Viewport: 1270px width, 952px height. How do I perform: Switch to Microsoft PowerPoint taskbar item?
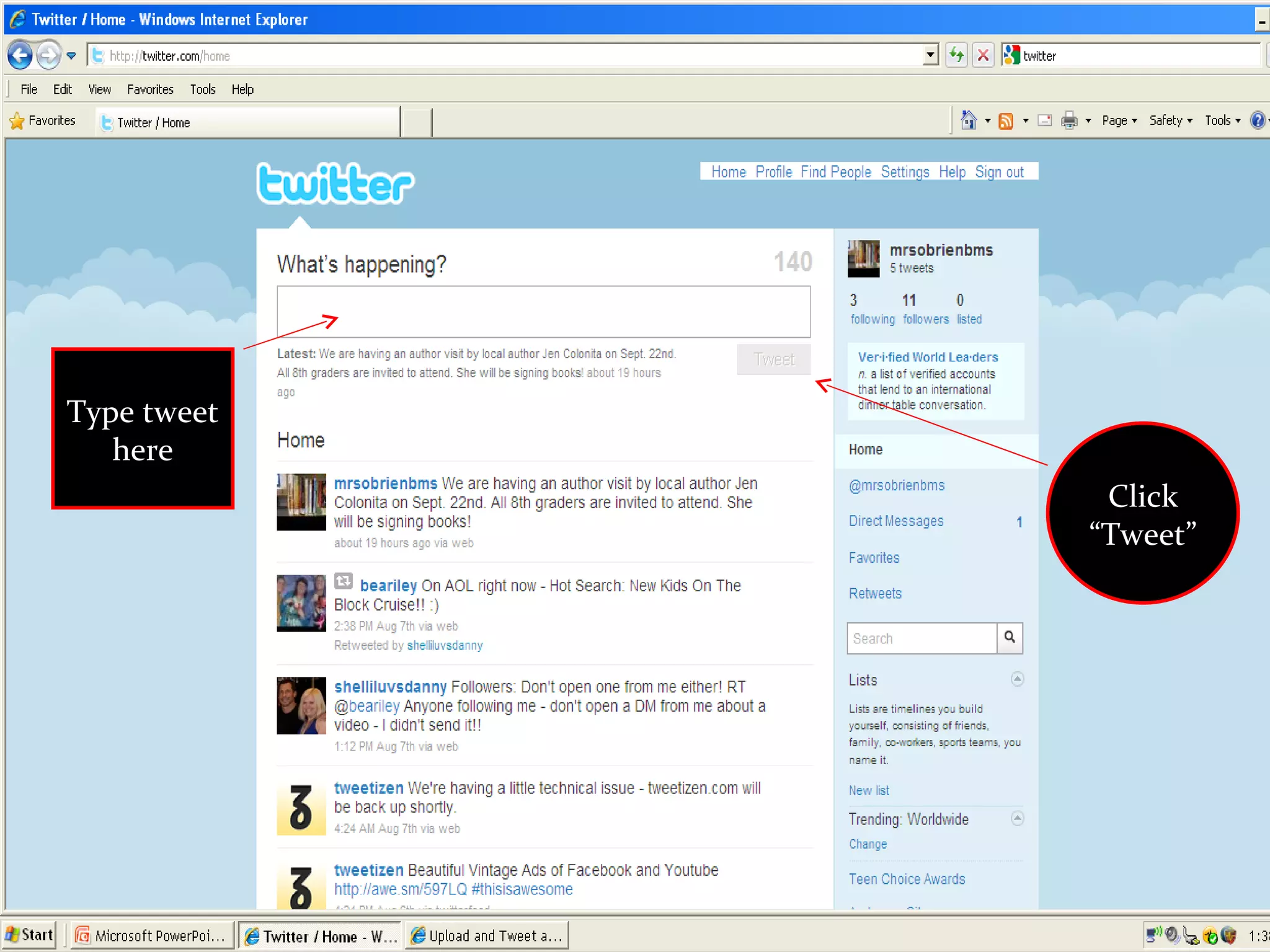click(151, 936)
